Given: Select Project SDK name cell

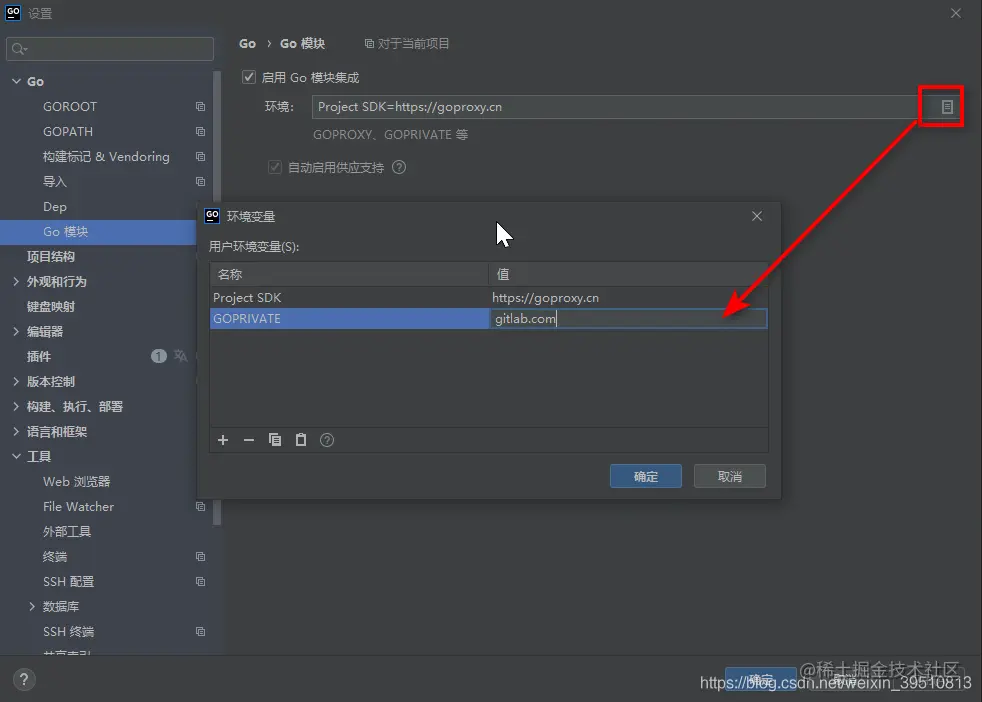Looking at the screenshot, I should click(x=349, y=297).
